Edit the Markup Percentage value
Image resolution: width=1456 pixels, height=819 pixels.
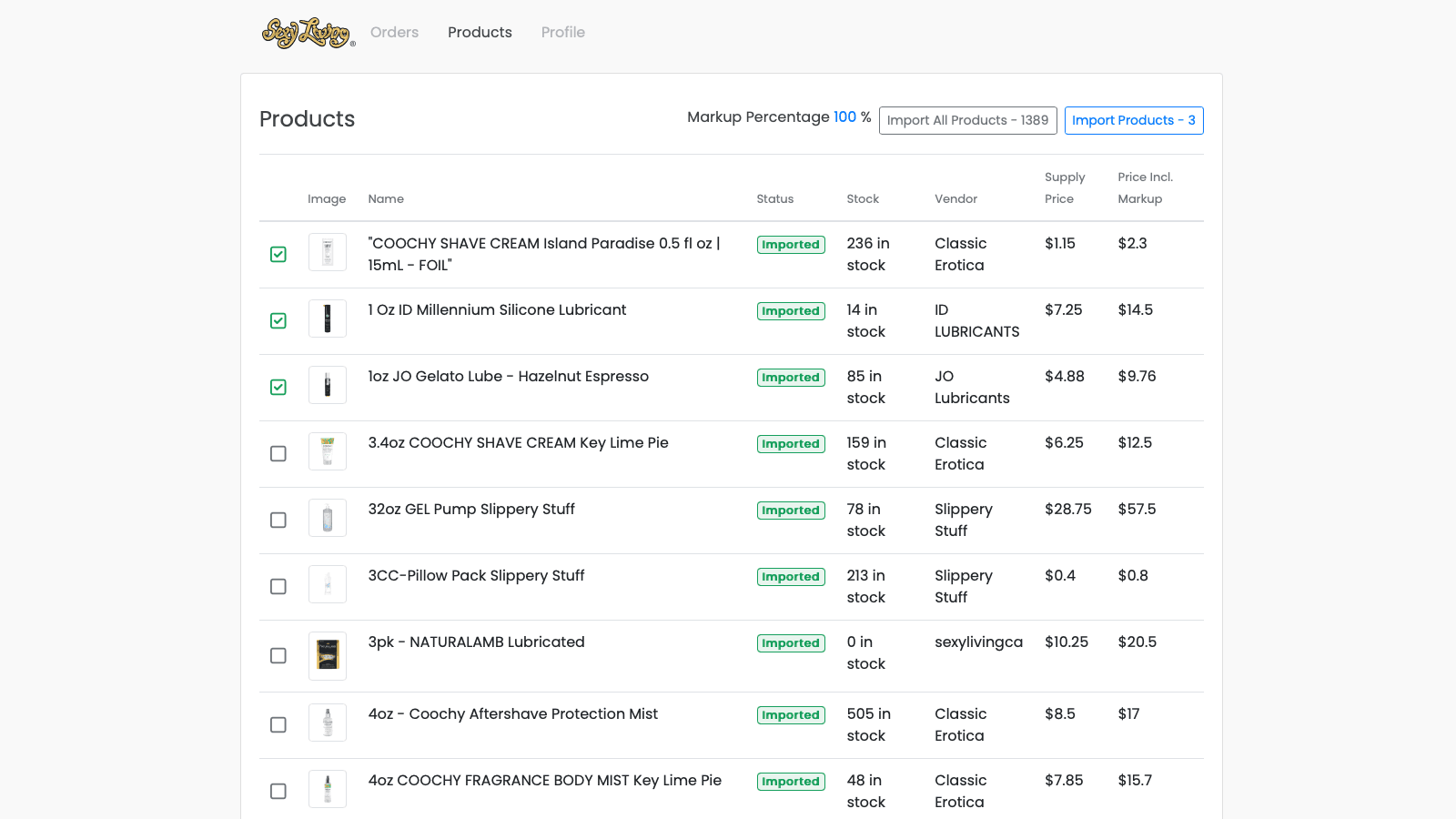(x=844, y=116)
